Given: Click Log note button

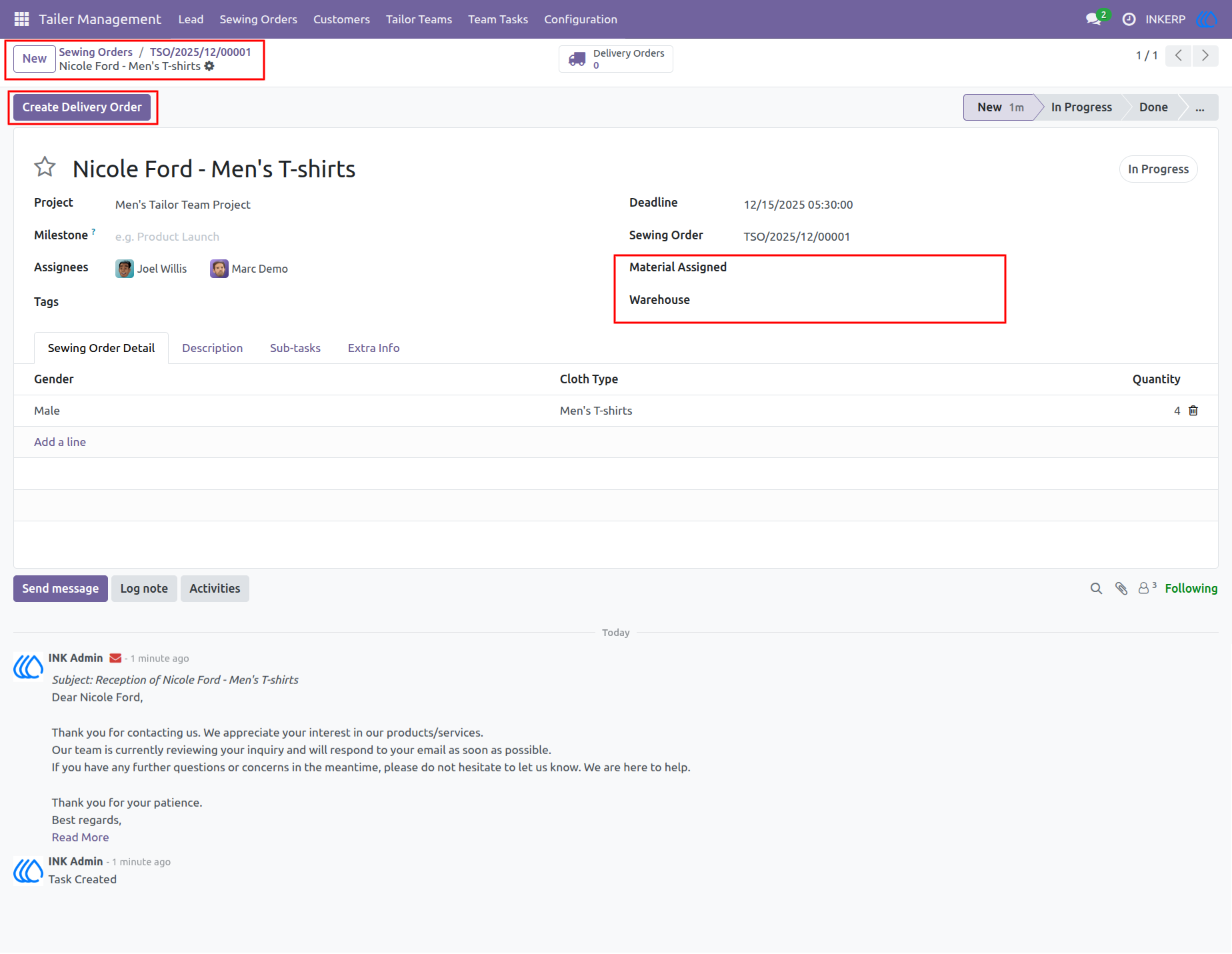Looking at the screenshot, I should (x=144, y=589).
